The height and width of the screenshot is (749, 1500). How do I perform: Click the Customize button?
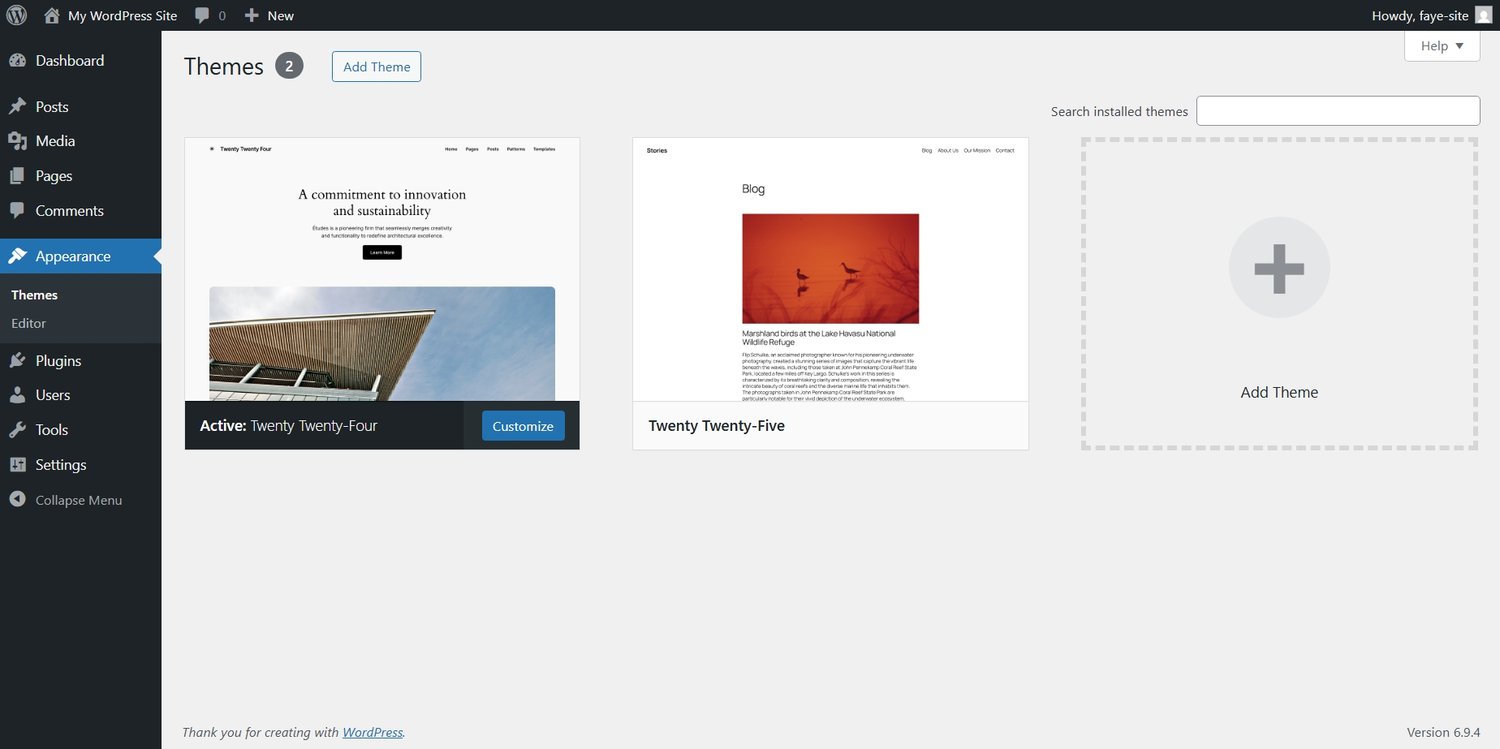[x=523, y=426]
